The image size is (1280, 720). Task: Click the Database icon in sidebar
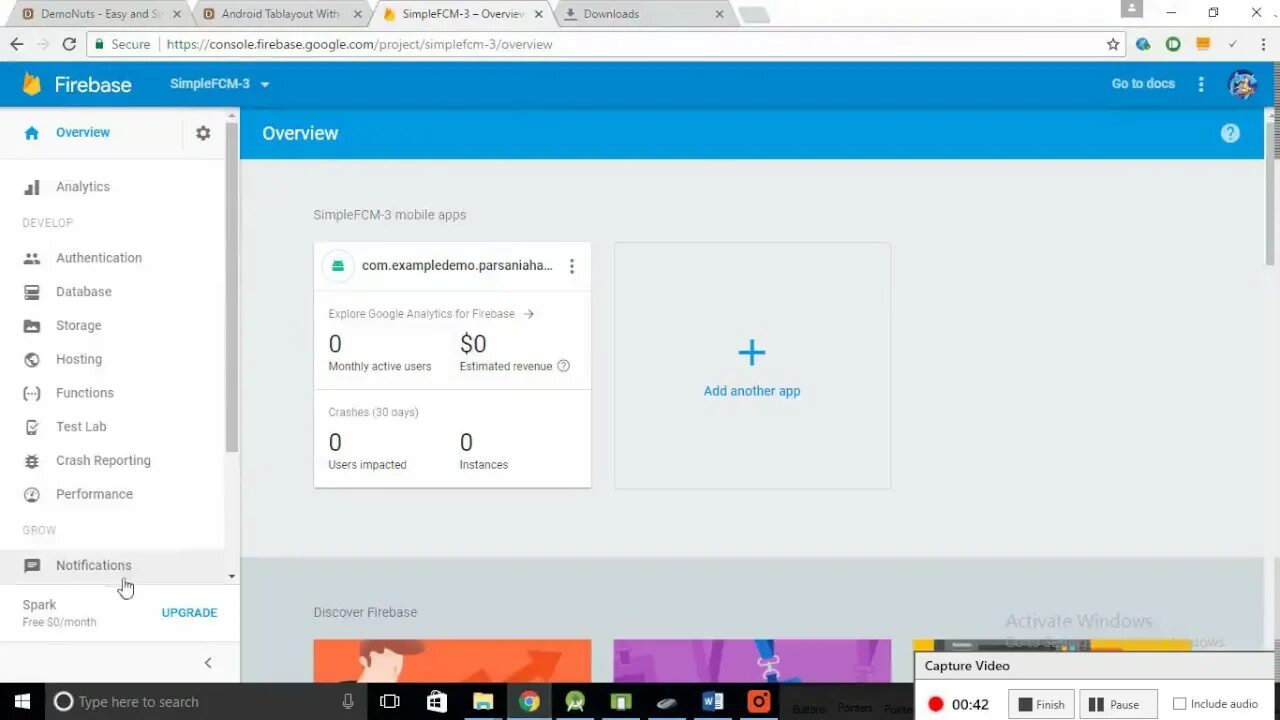tap(32, 292)
